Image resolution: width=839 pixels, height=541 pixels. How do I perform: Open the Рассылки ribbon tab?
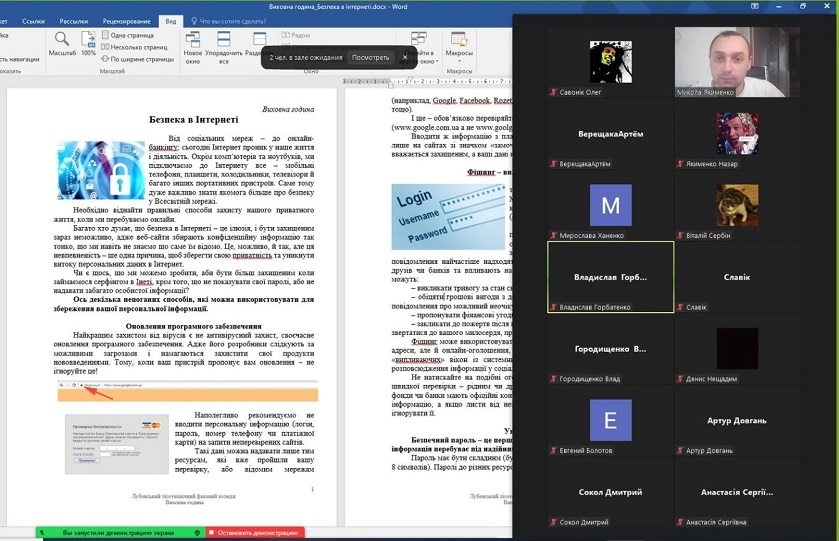(73, 21)
